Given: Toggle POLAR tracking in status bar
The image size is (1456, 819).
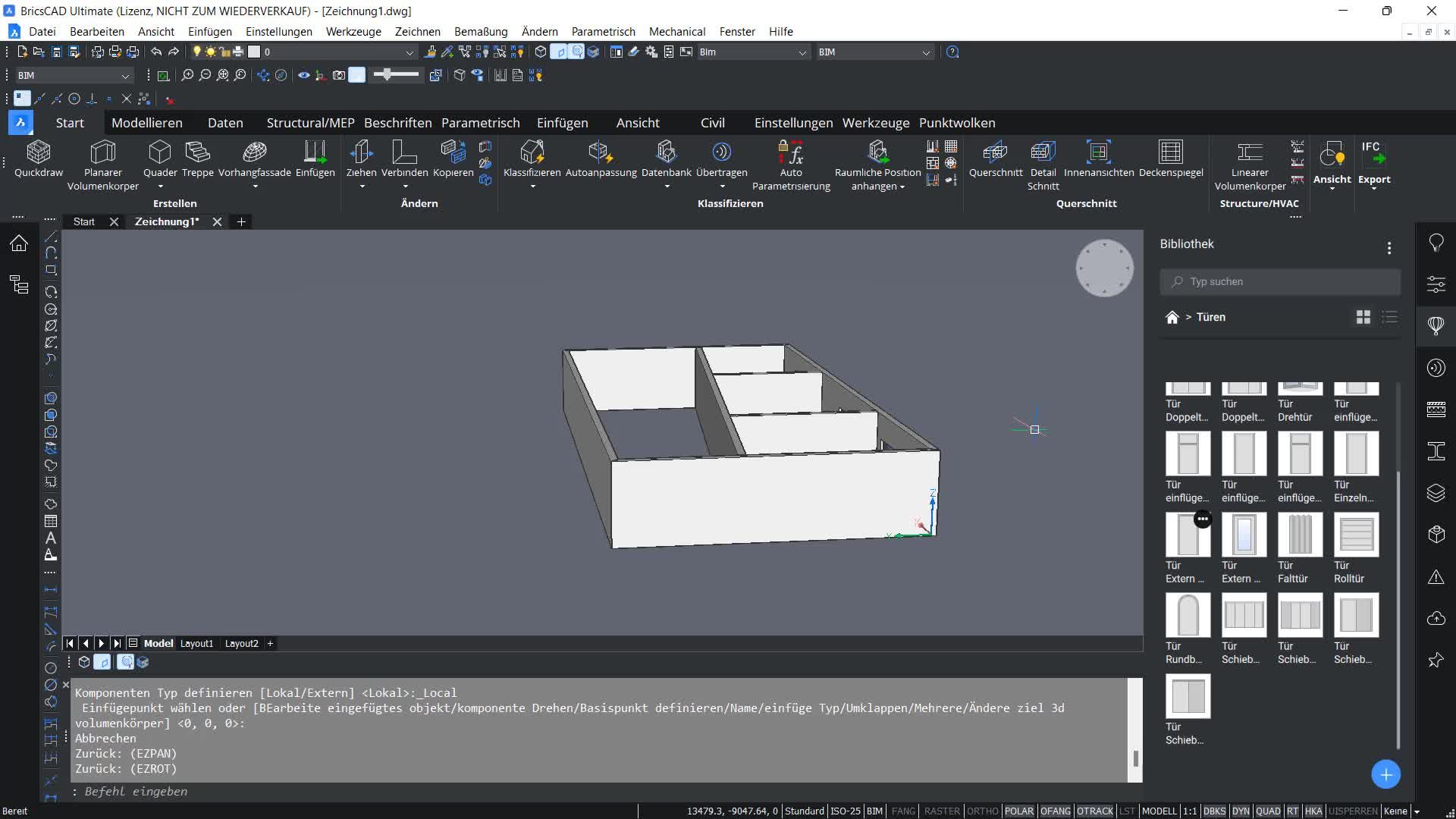Looking at the screenshot, I should pos(1018,811).
